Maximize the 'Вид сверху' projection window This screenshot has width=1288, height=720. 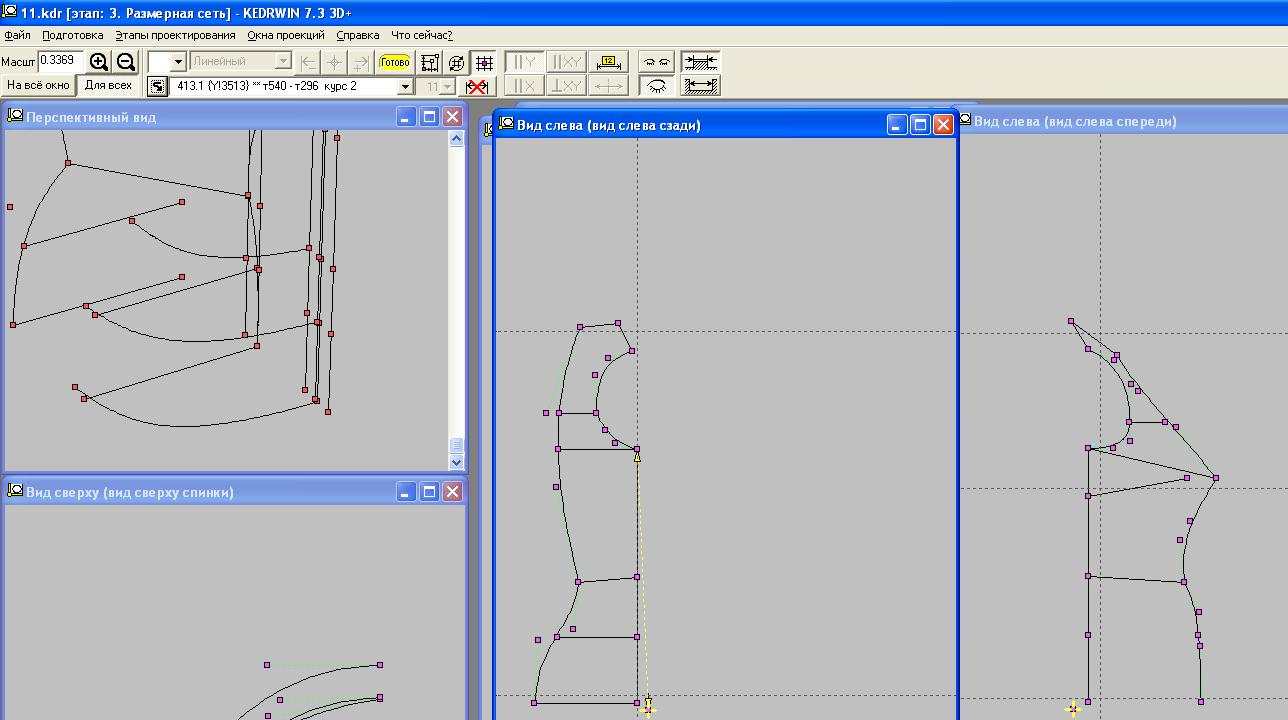(429, 492)
